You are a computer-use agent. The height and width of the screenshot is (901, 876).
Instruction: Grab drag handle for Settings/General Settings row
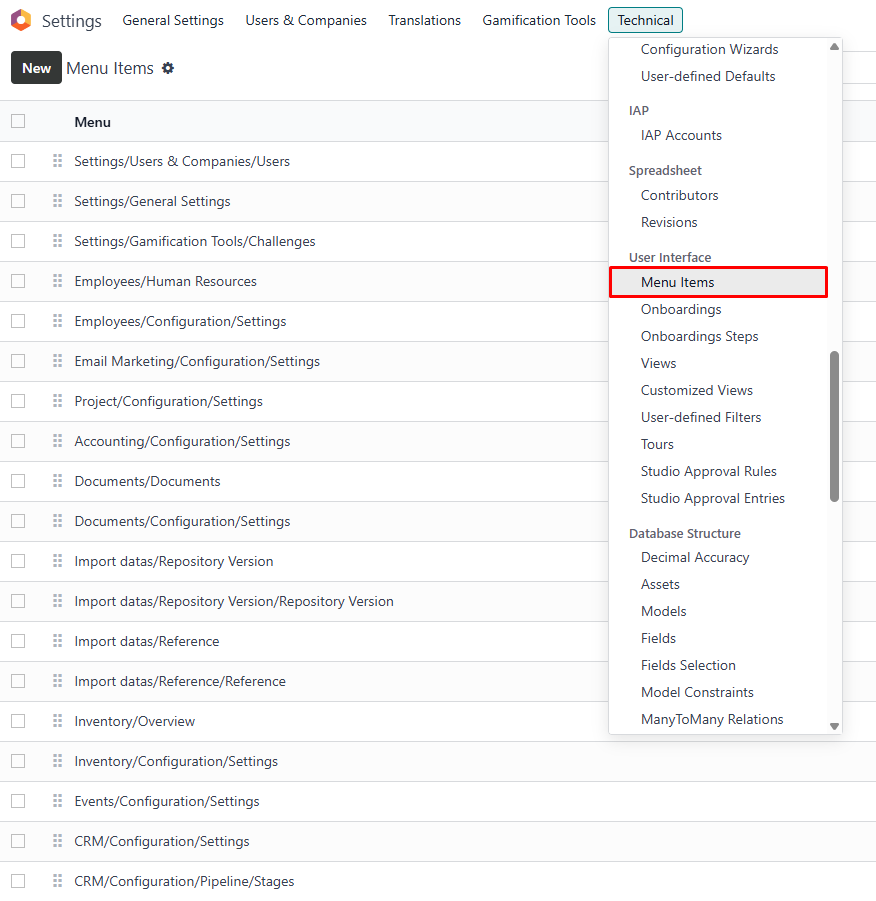pos(57,201)
